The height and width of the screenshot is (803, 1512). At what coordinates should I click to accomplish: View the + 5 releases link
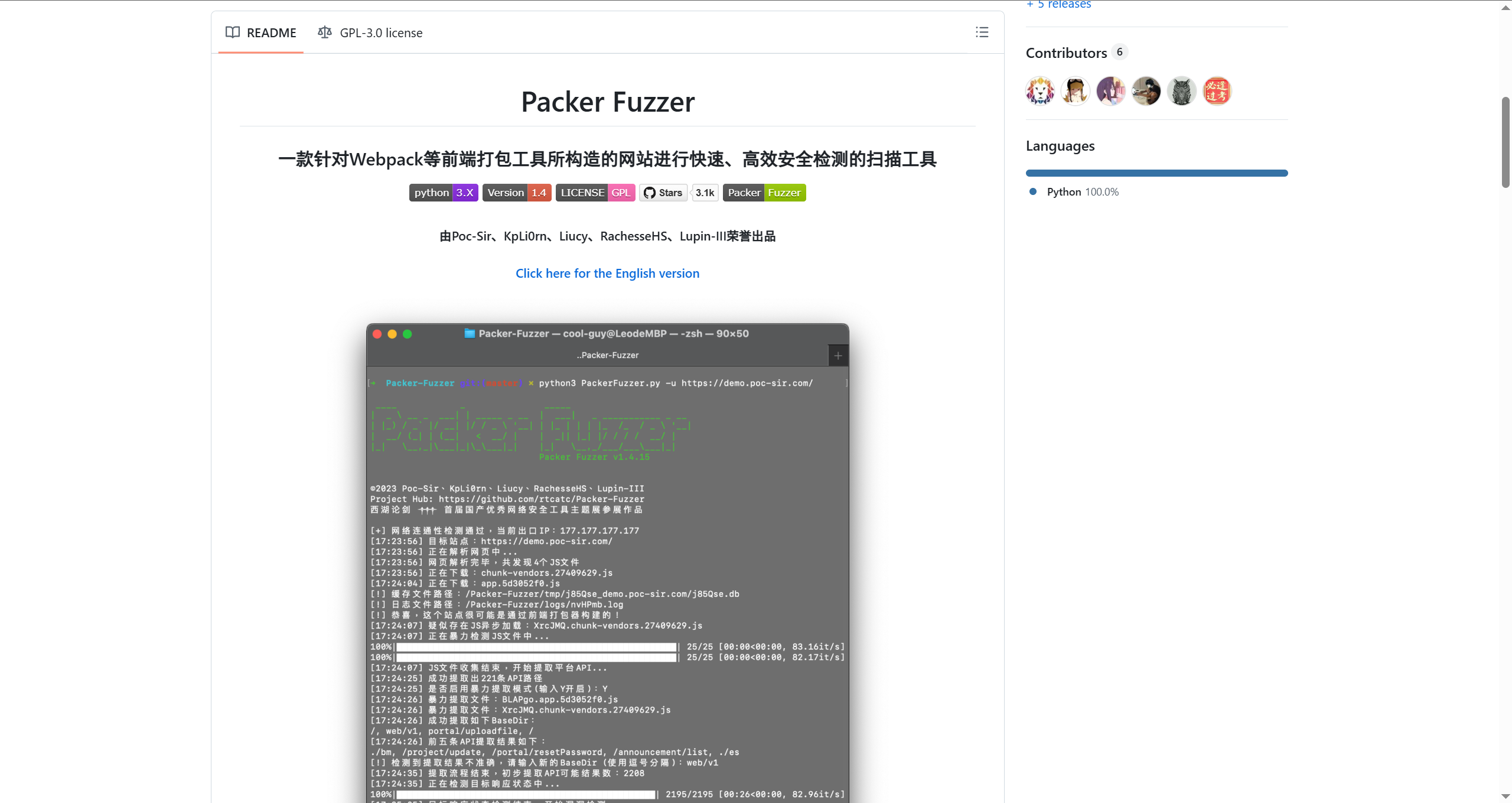click(x=1058, y=5)
